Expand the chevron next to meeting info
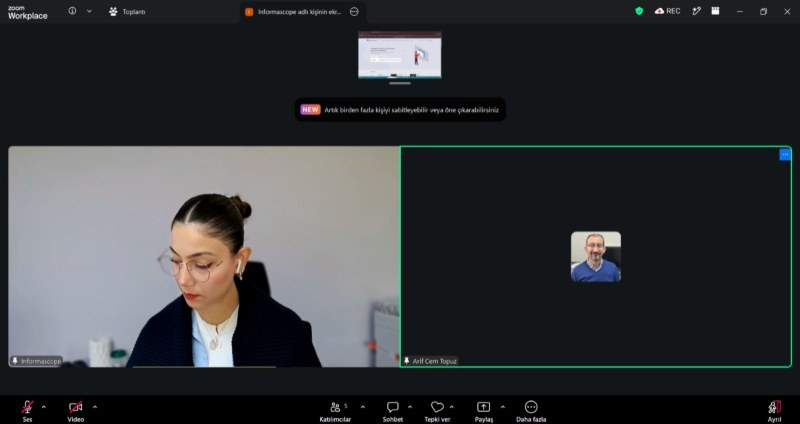Image resolution: width=800 pixels, height=424 pixels. [89, 11]
